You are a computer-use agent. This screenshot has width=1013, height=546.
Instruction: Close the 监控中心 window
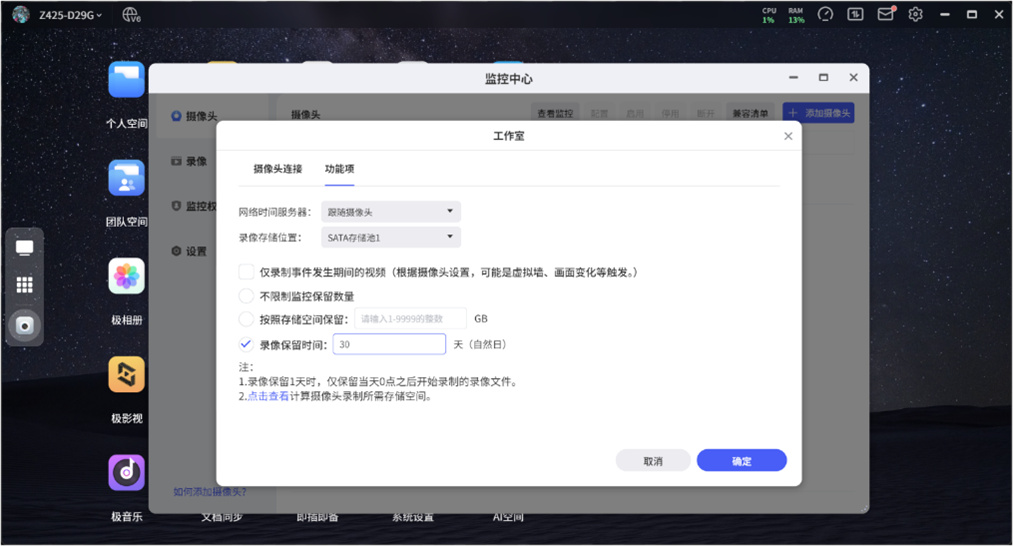tap(853, 78)
